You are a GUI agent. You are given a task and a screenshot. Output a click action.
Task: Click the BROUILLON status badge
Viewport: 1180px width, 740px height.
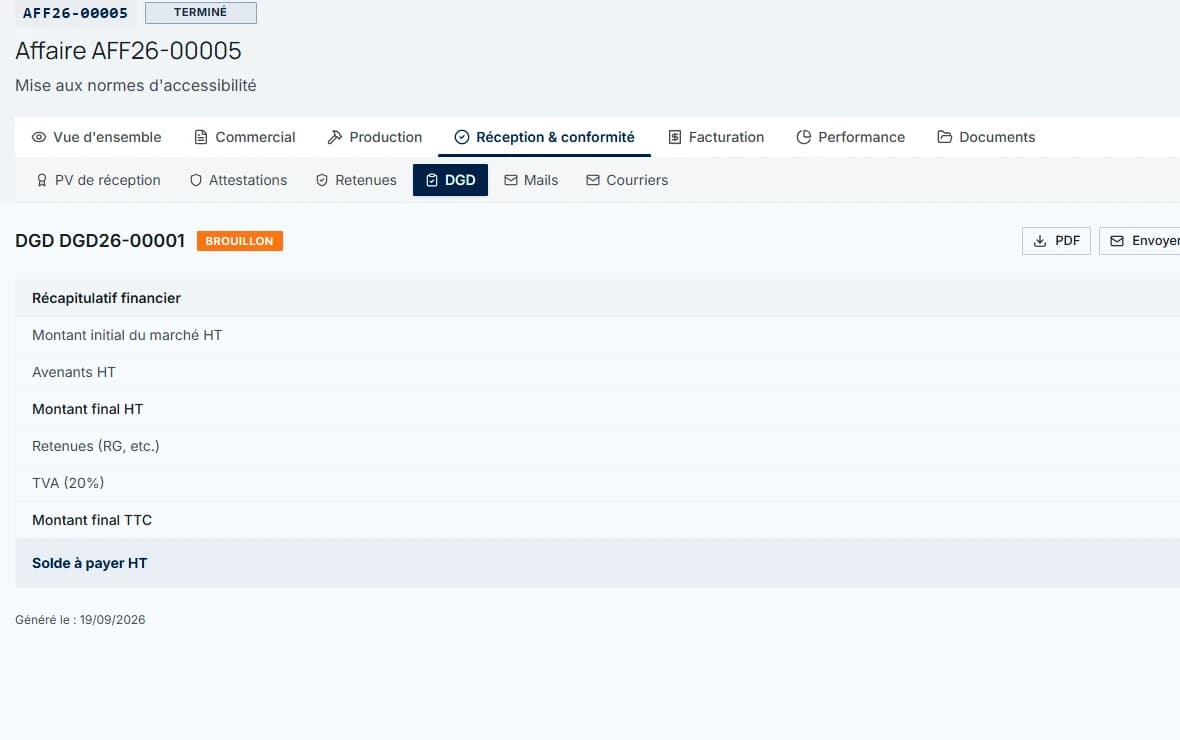point(239,241)
